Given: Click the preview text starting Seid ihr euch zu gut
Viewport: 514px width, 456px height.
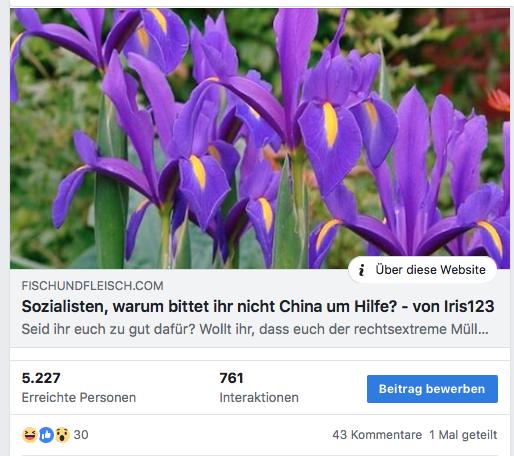Looking at the screenshot, I should 255,329.
